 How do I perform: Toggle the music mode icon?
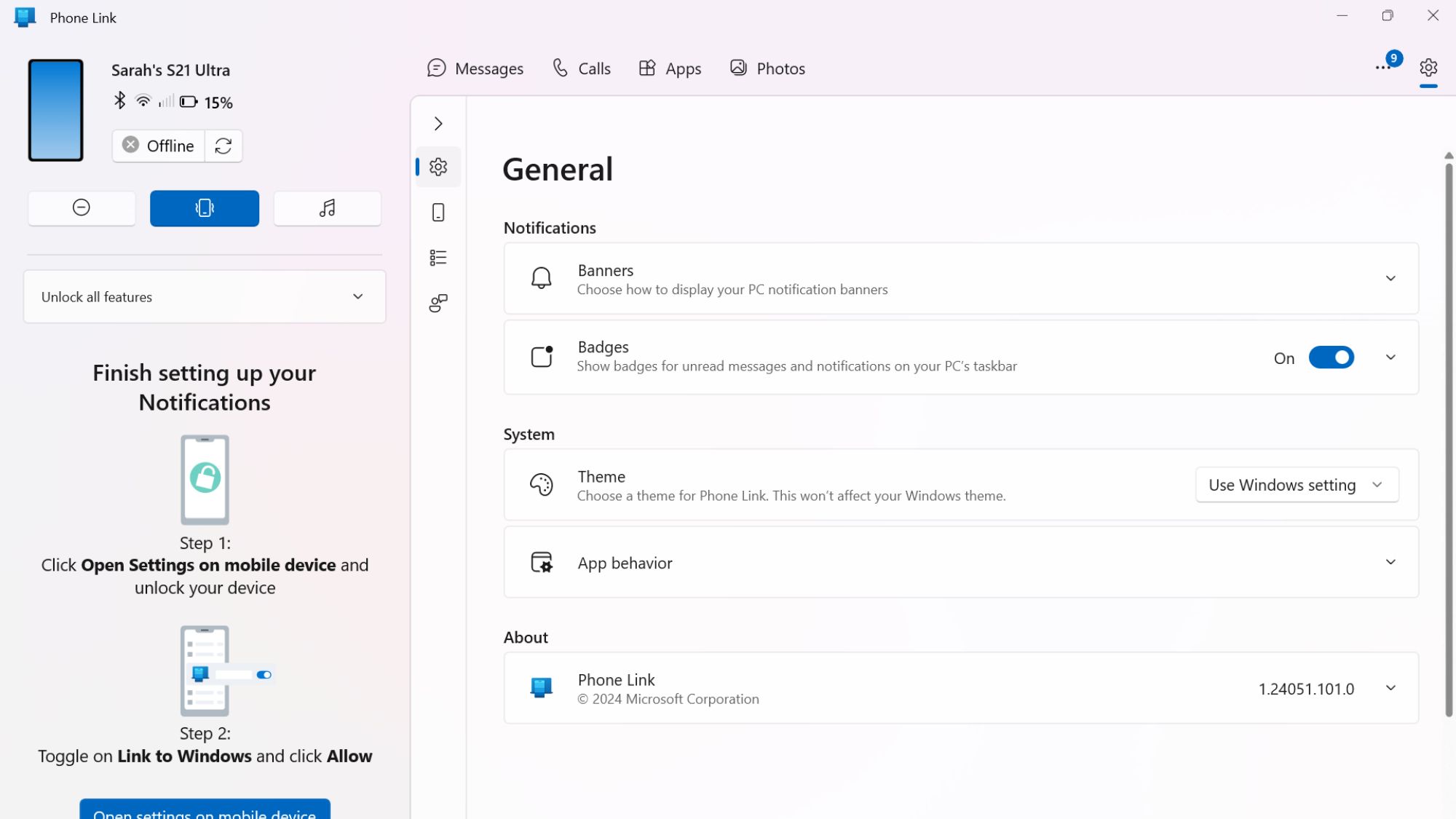327,208
